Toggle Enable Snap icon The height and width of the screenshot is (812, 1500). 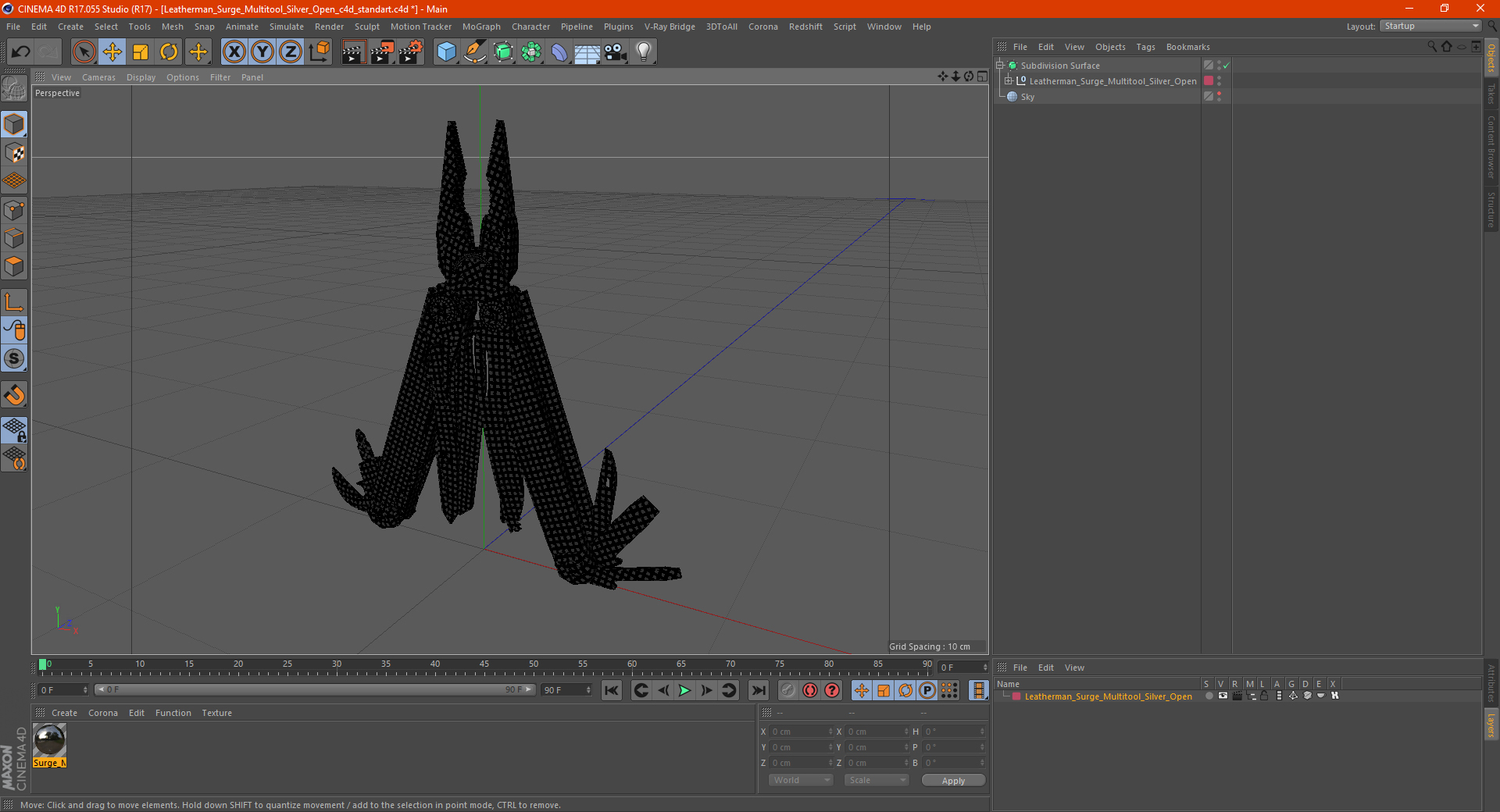click(x=14, y=395)
